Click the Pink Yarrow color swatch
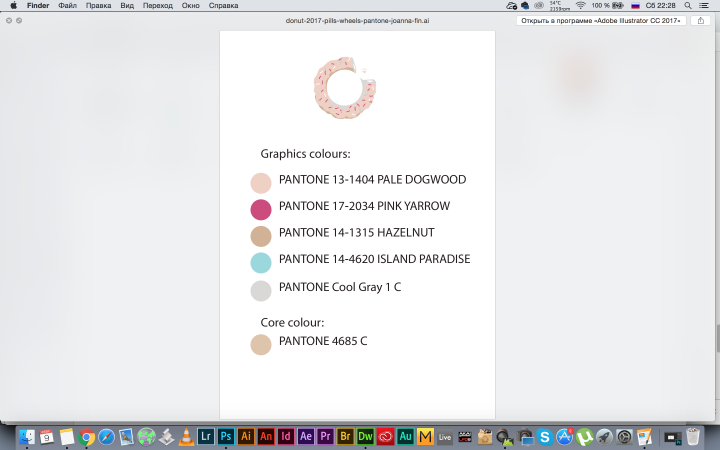 coord(261,209)
